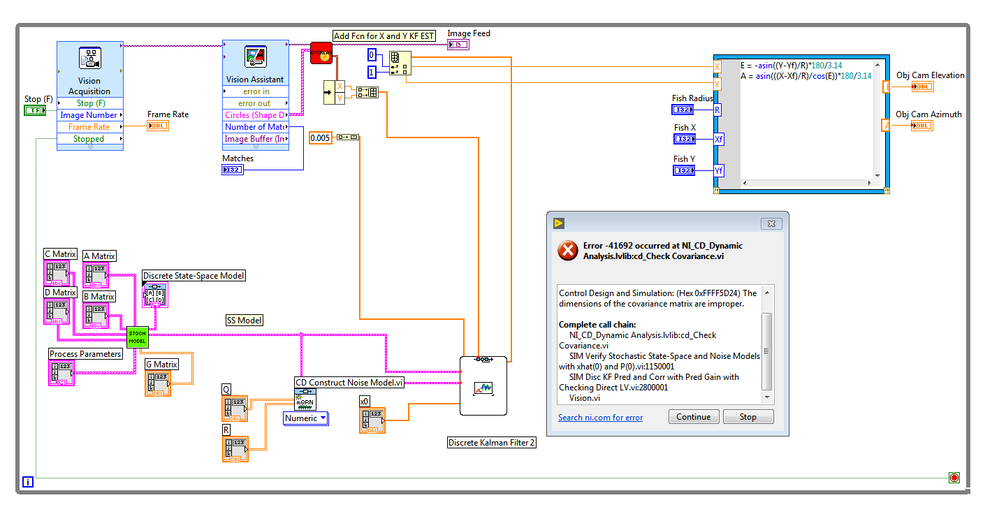
Task: Click the Vision Assistant Express VI icon
Action: (x=255, y=57)
